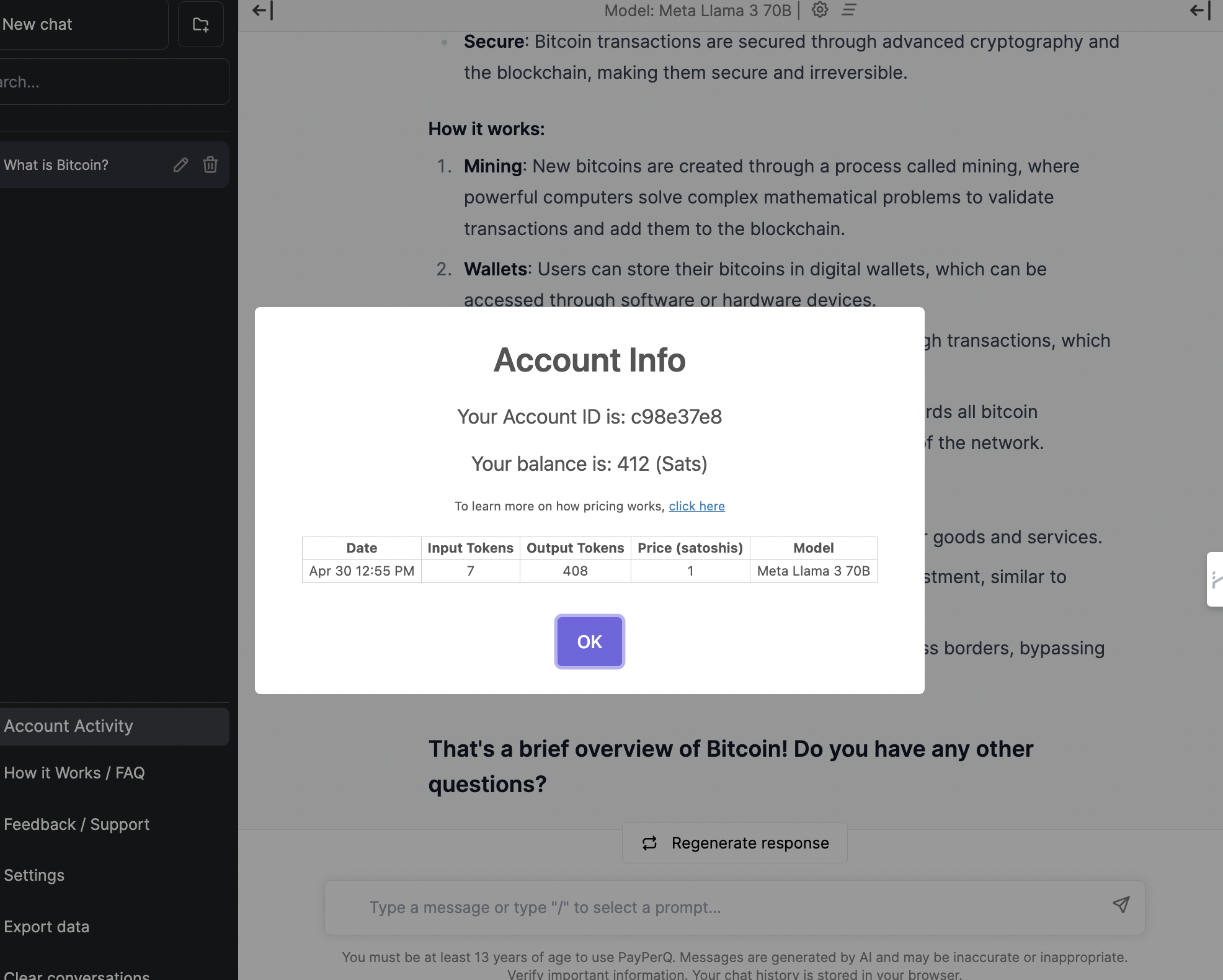Viewport: 1223px width, 980px height.
Task: Click the new folder icon
Action: point(200,25)
